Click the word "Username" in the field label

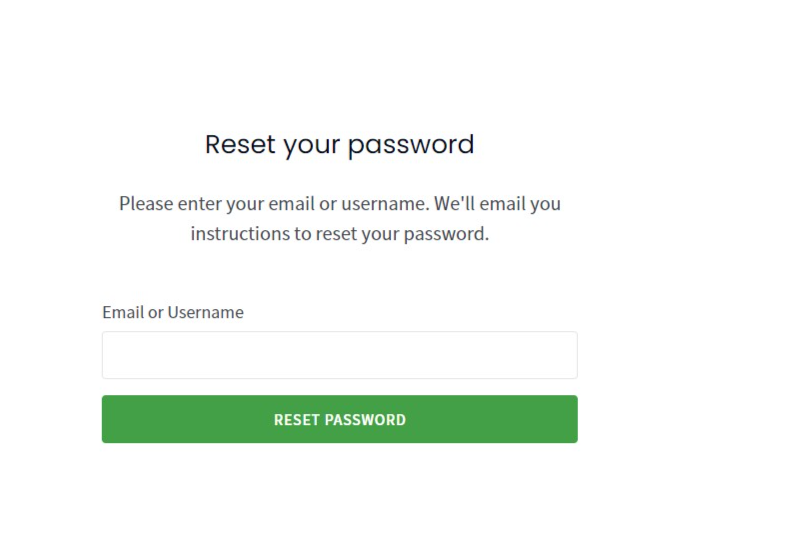[x=205, y=312]
